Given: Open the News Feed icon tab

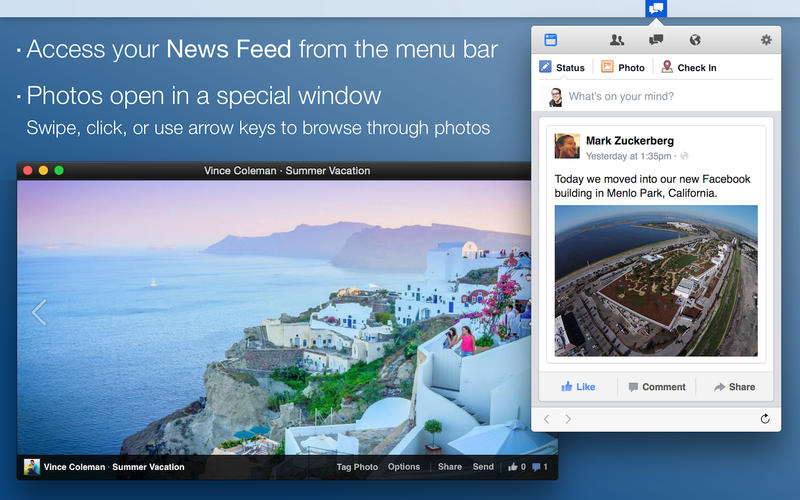Looking at the screenshot, I should [x=551, y=40].
